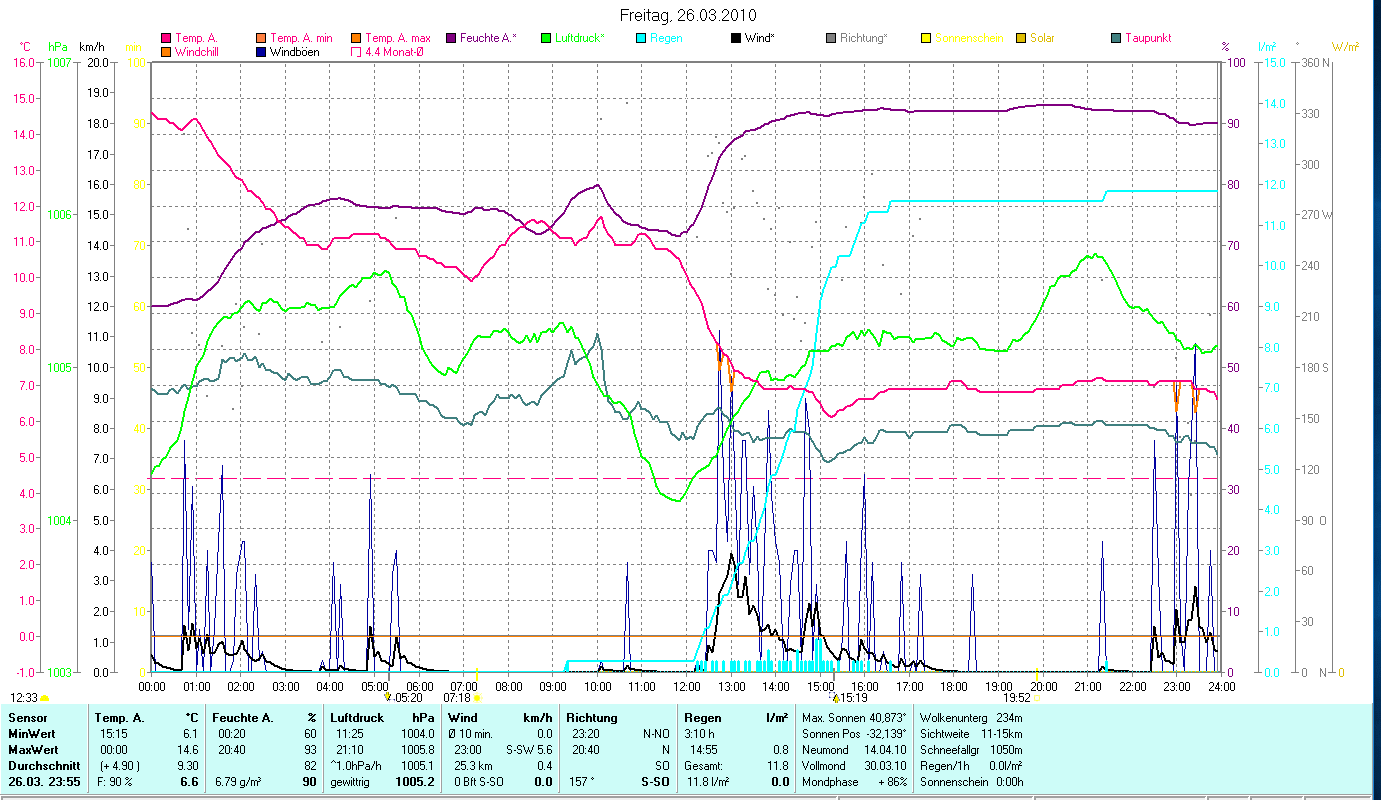Click the sun icon beside 12:33
The height and width of the screenshot is (800, 1381).
pyautogui.click(x=44, y=698)
